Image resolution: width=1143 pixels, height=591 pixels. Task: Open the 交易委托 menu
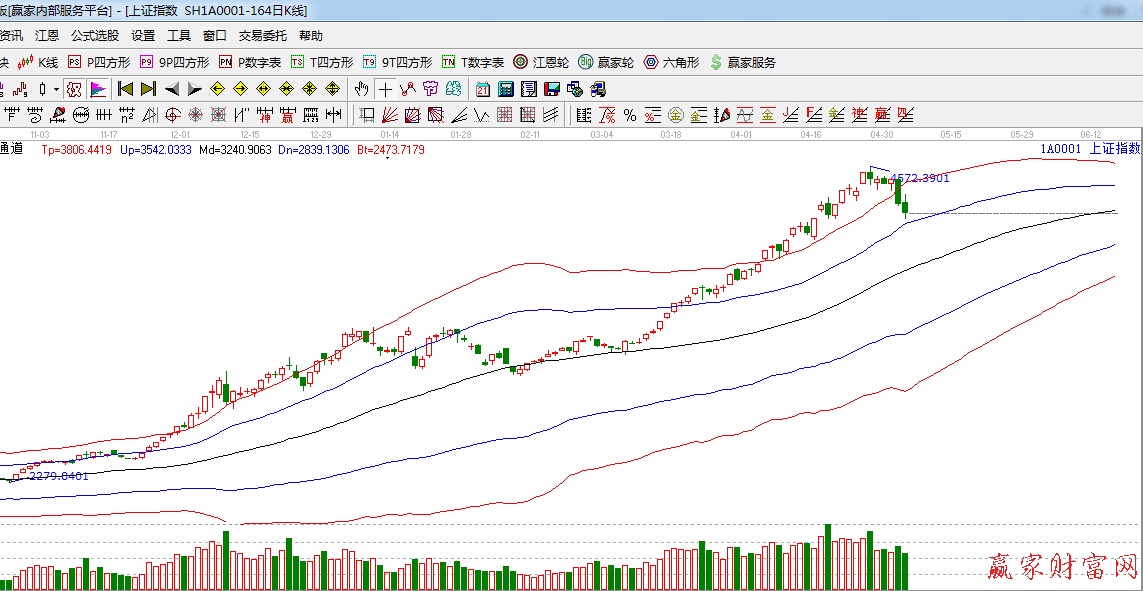(262, 35)
